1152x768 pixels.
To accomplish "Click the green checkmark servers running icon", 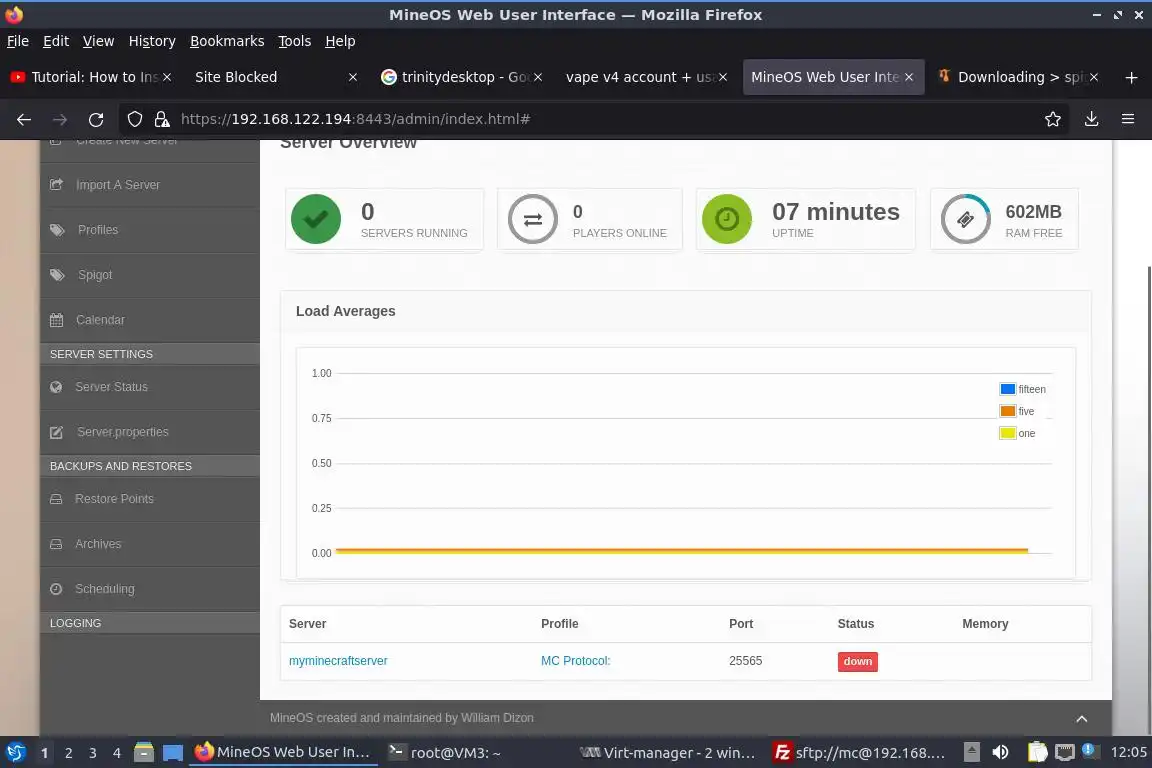I will click(316, 219).
